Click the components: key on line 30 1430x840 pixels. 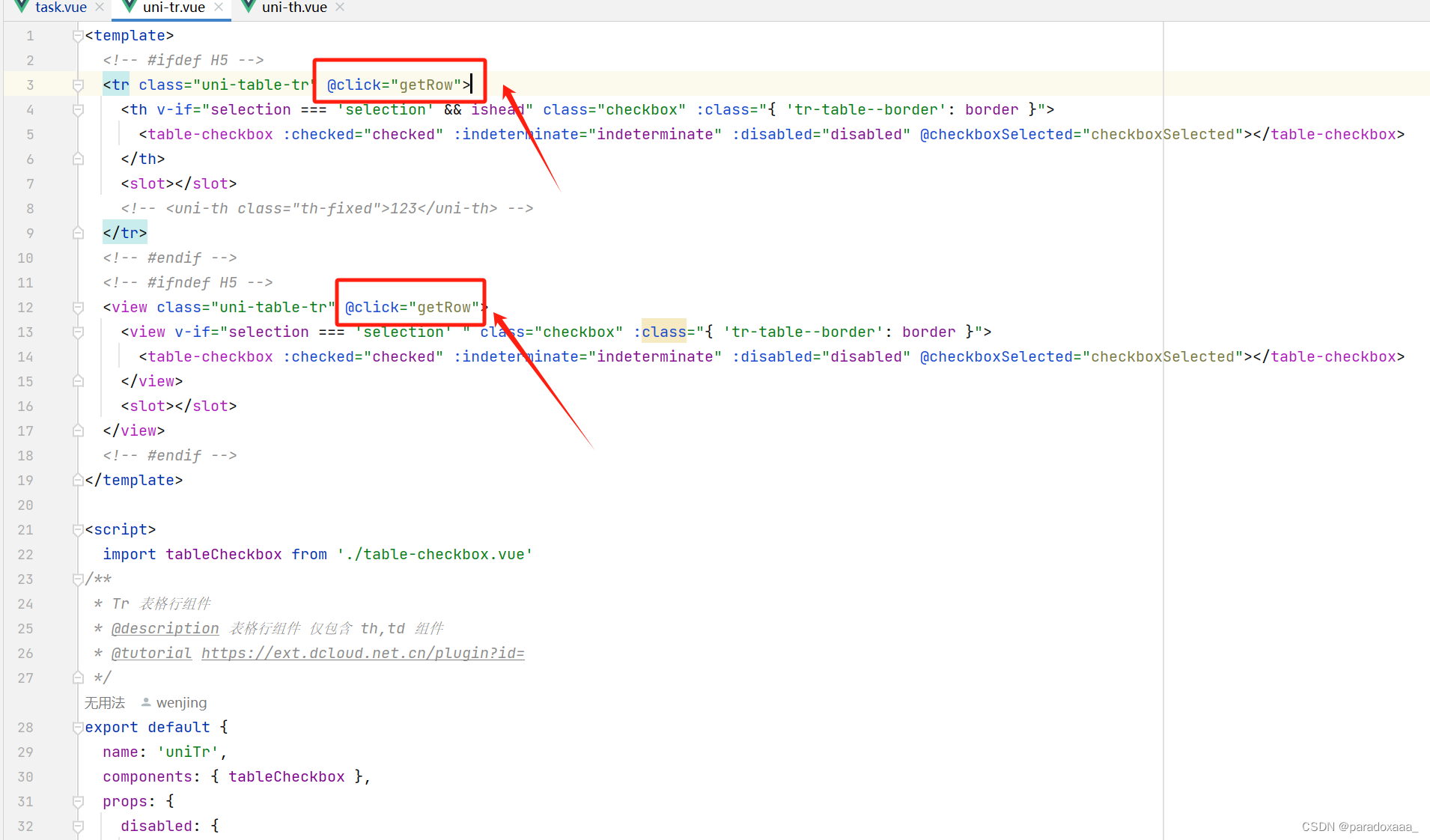point(152,777)
